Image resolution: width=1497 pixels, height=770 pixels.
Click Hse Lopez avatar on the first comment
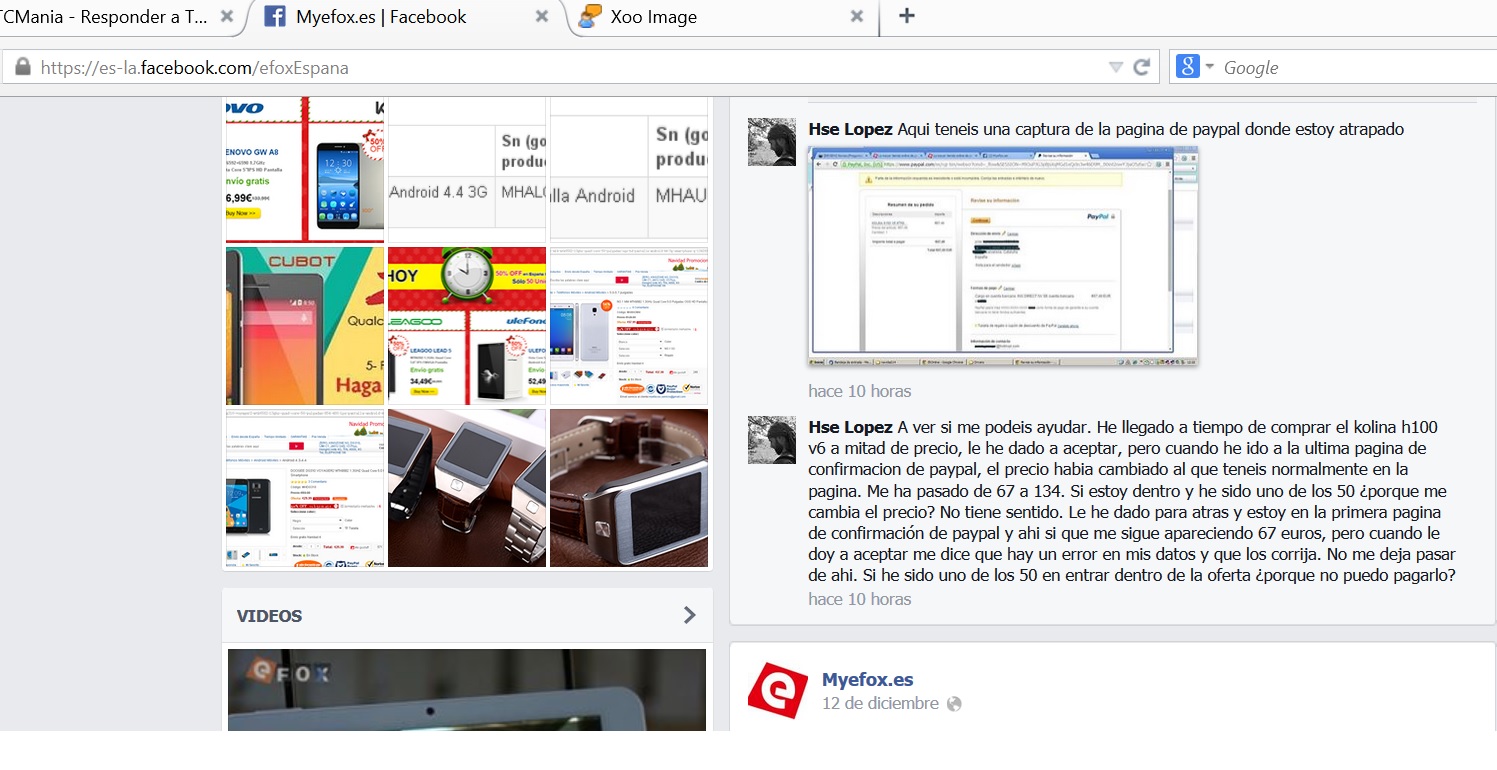772,142
